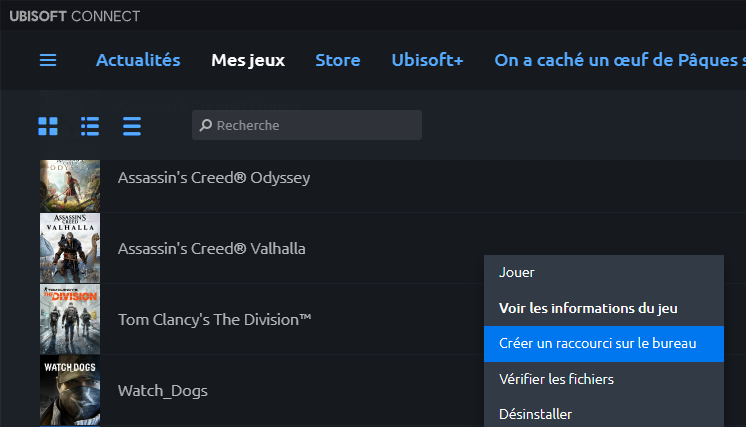Switch to list view with thumbnails
This screenshot has height=427, width=746.
pos(90,126)
